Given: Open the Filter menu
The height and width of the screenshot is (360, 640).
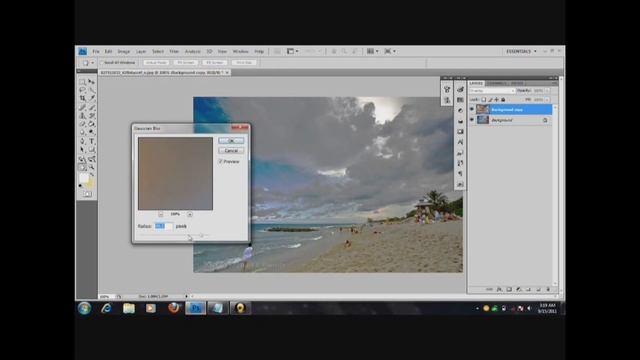Looking at the screenshot, I should point(174,51).
